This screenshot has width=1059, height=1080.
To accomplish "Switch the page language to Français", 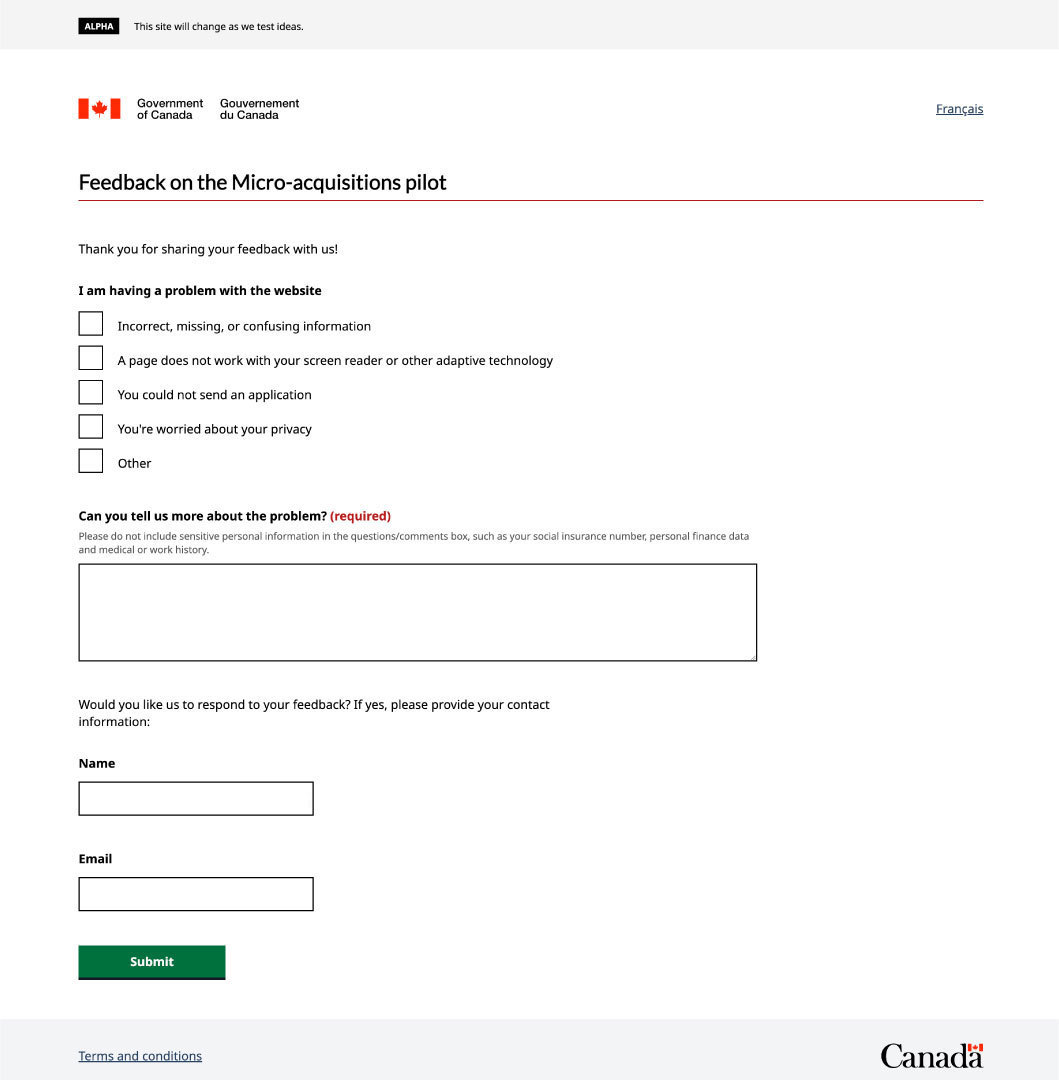I will pos(959,109).
